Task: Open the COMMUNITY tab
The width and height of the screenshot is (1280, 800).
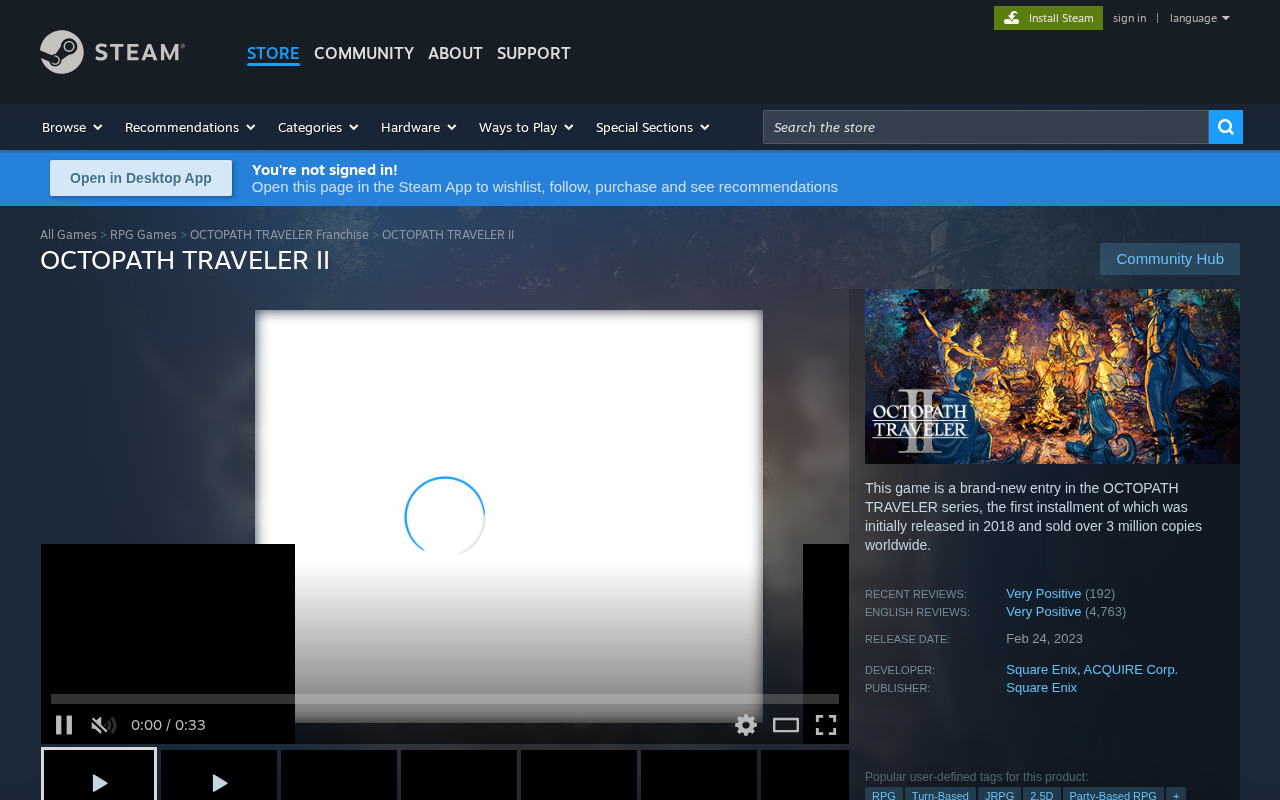Action: [364, 53]
